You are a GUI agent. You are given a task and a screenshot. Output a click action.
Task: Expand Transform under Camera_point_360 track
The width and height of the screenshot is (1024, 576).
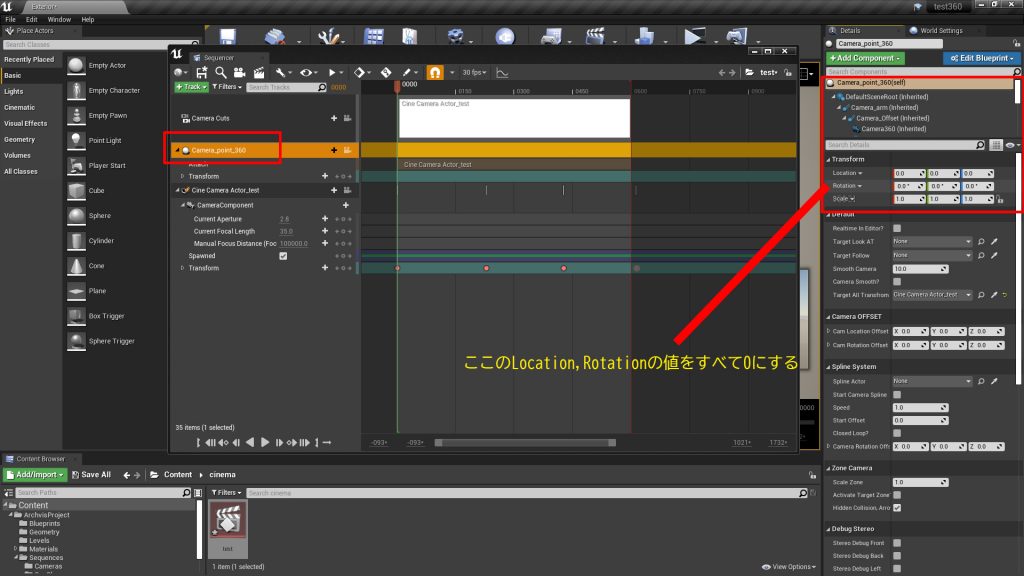tap(182, 176)
